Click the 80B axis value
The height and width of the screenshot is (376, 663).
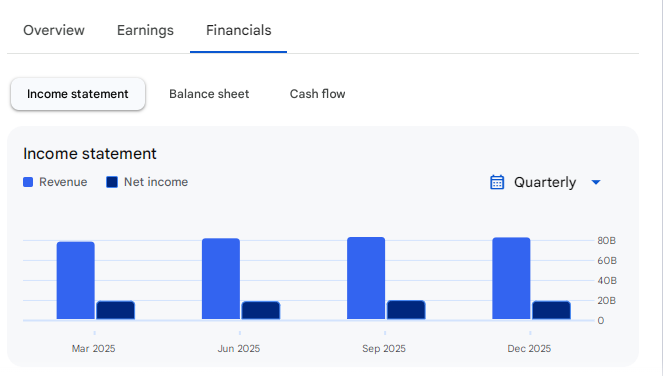(607, 241)
